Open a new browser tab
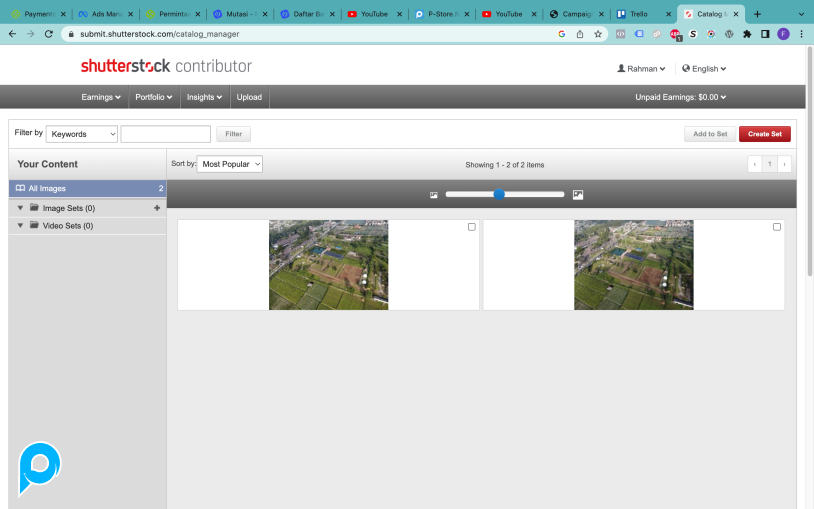The width and height of the screenshot is (814, 509). point(757,14)
